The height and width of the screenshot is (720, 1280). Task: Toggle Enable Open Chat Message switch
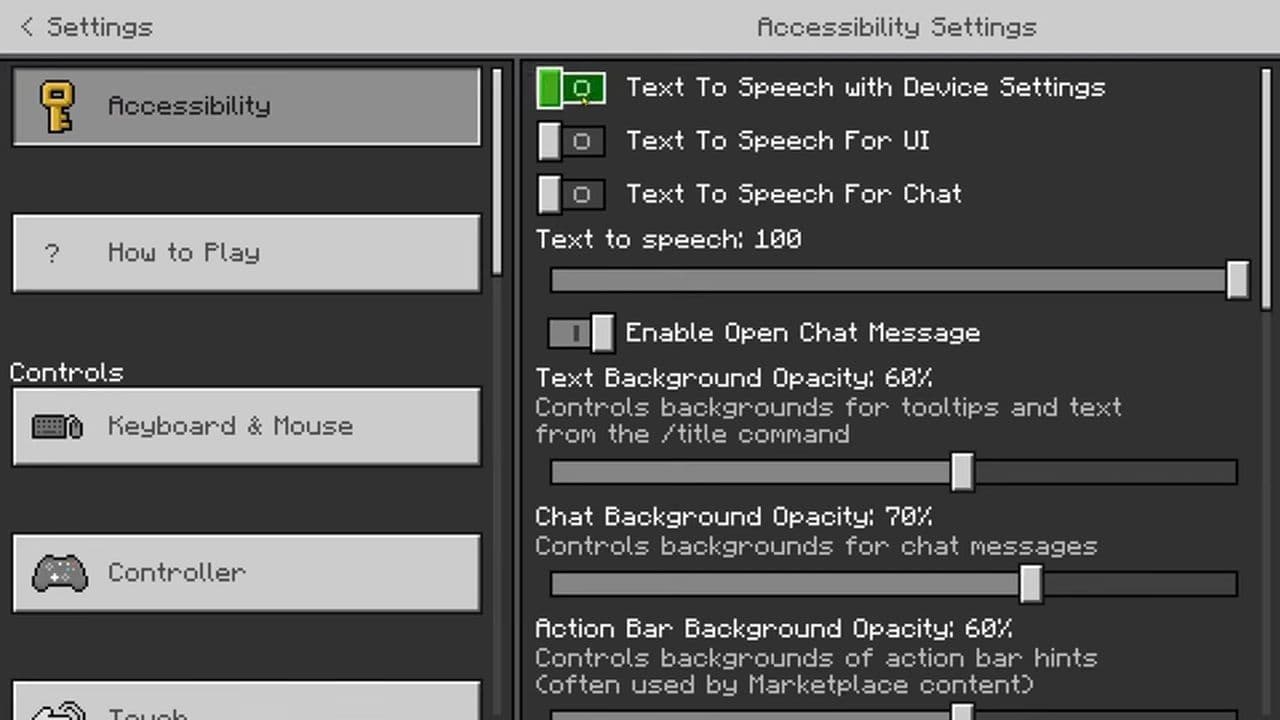pos(582,333)
